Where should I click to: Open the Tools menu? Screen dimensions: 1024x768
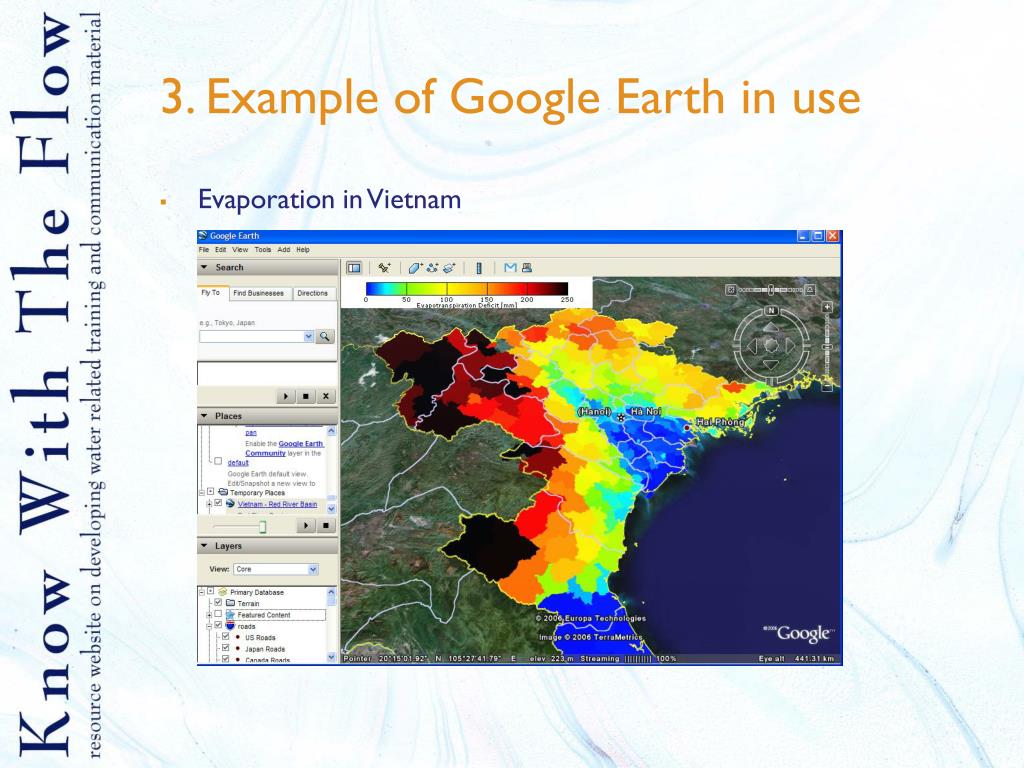(263, 249)
